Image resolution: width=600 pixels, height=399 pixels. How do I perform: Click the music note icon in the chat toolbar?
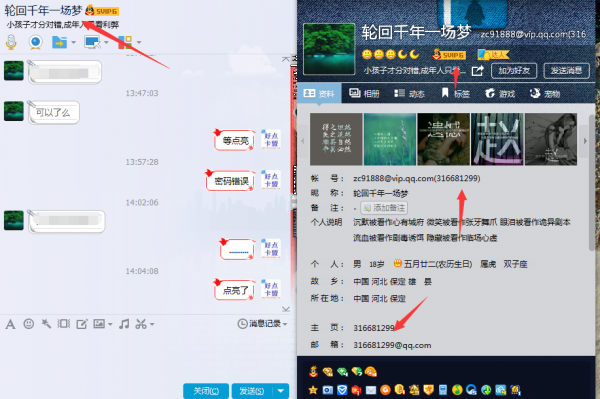(x=124, y=324)
